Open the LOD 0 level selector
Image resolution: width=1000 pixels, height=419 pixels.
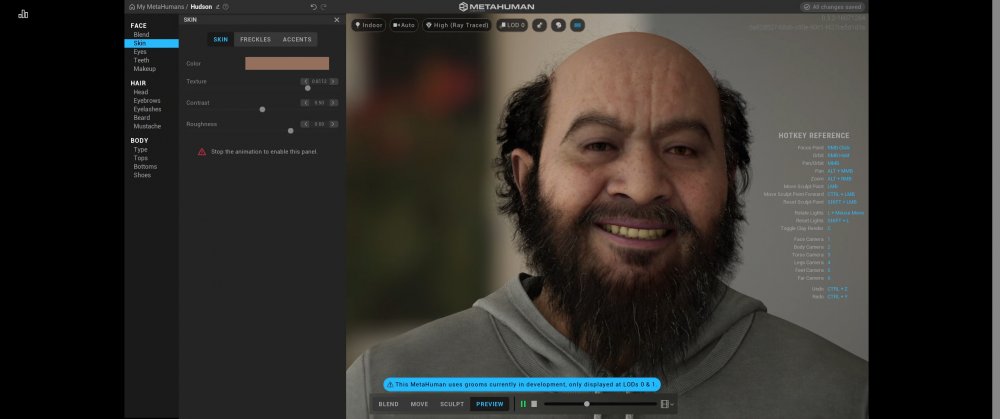(512, 24)
